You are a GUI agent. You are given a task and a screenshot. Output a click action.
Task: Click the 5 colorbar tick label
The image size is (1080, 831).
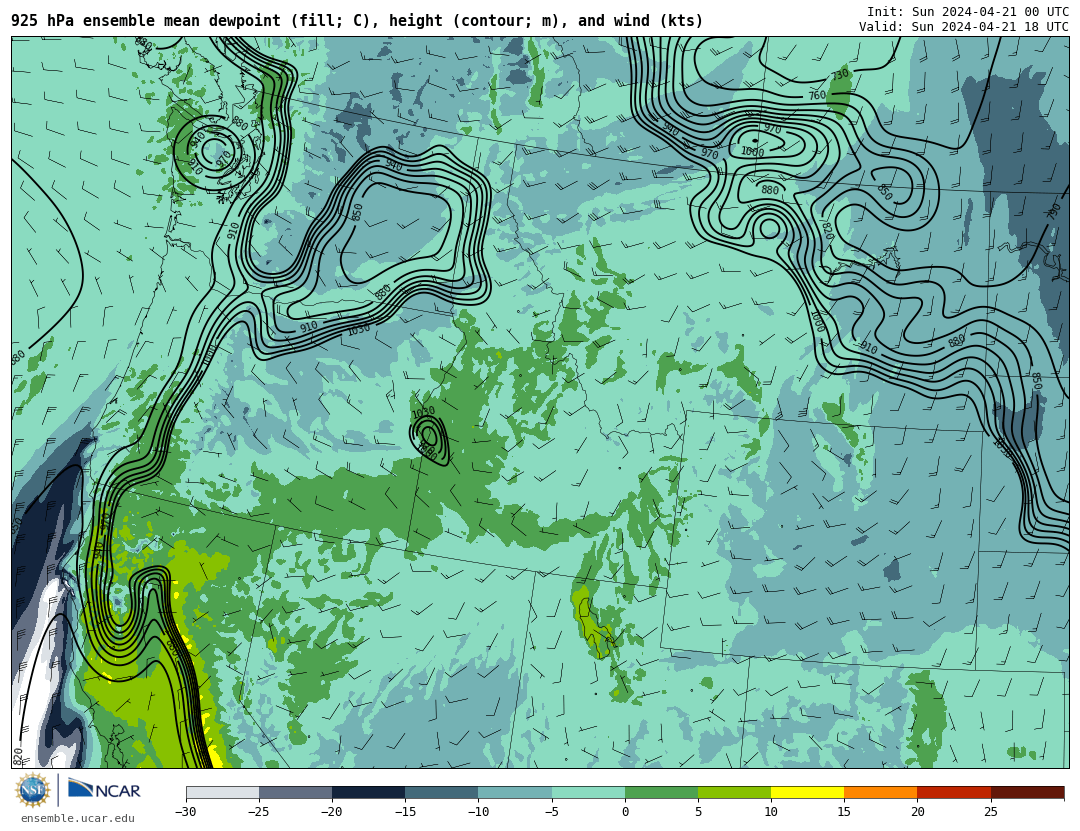(x=698, y=812)
